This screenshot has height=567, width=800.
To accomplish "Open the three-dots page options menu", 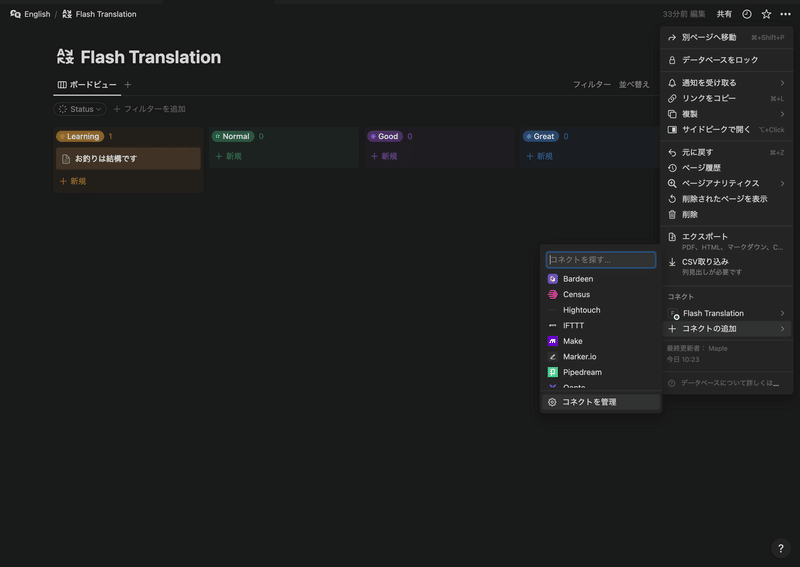I will (785, 14).
